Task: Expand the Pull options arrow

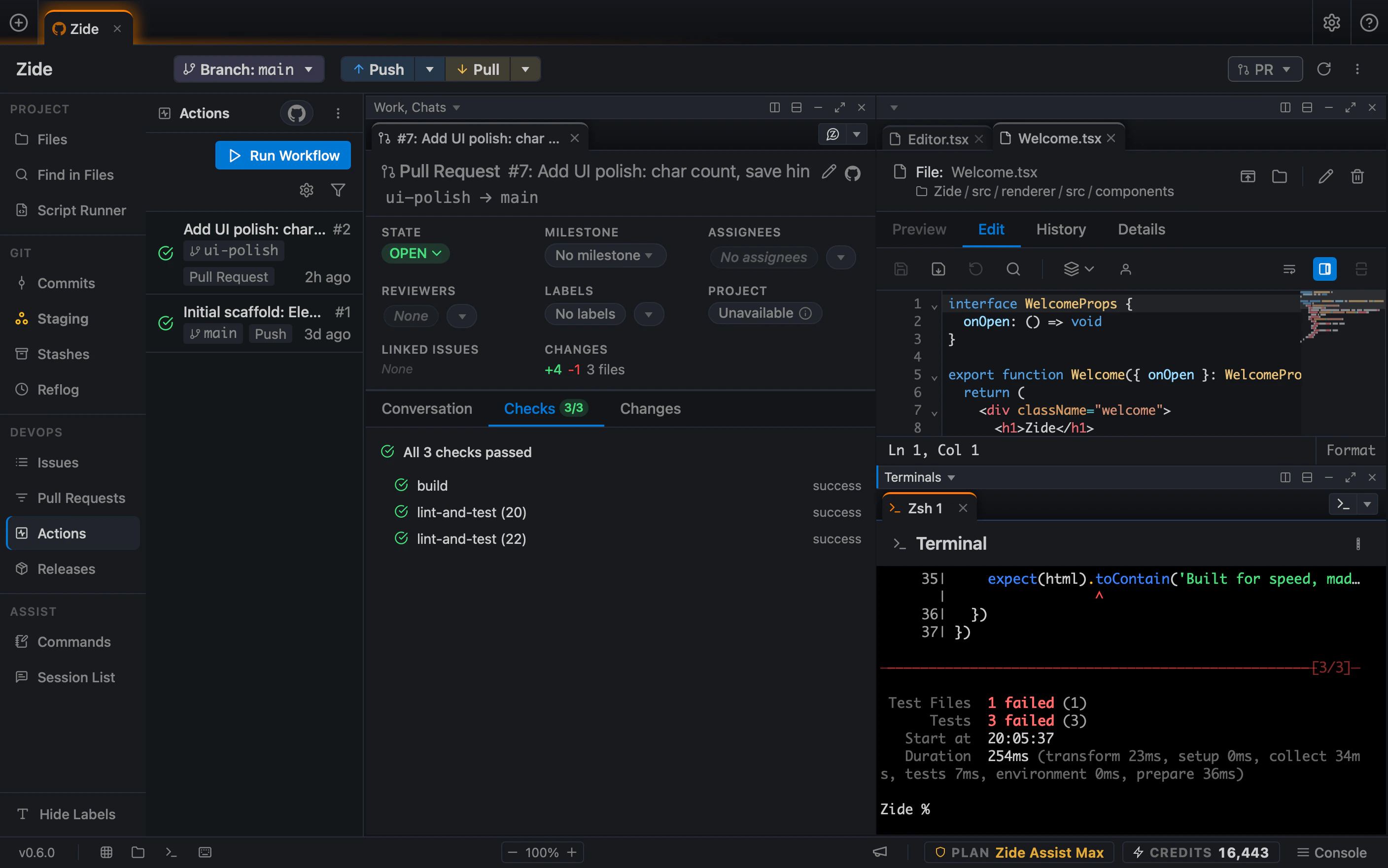Action: click(525, 69)
